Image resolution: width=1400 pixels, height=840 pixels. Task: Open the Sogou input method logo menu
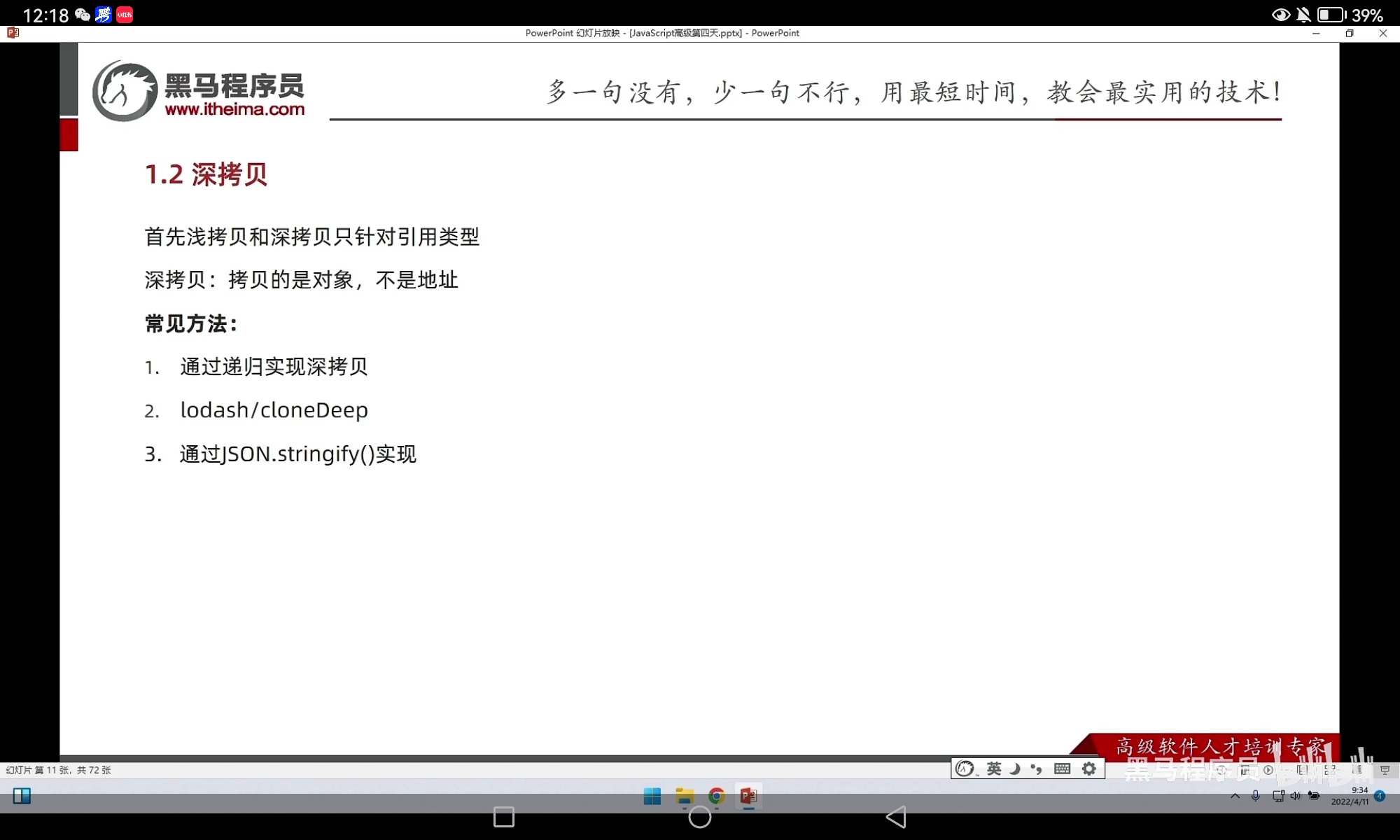point(965,769)
